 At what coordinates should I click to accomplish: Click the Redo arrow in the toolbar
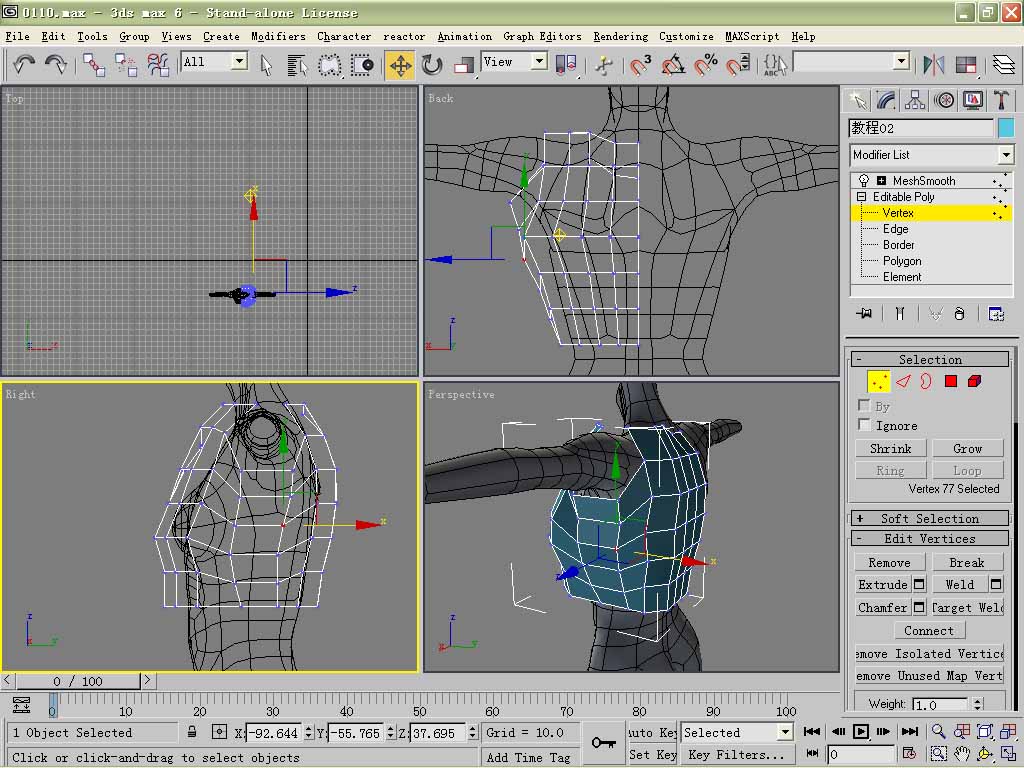click(56, 64)
